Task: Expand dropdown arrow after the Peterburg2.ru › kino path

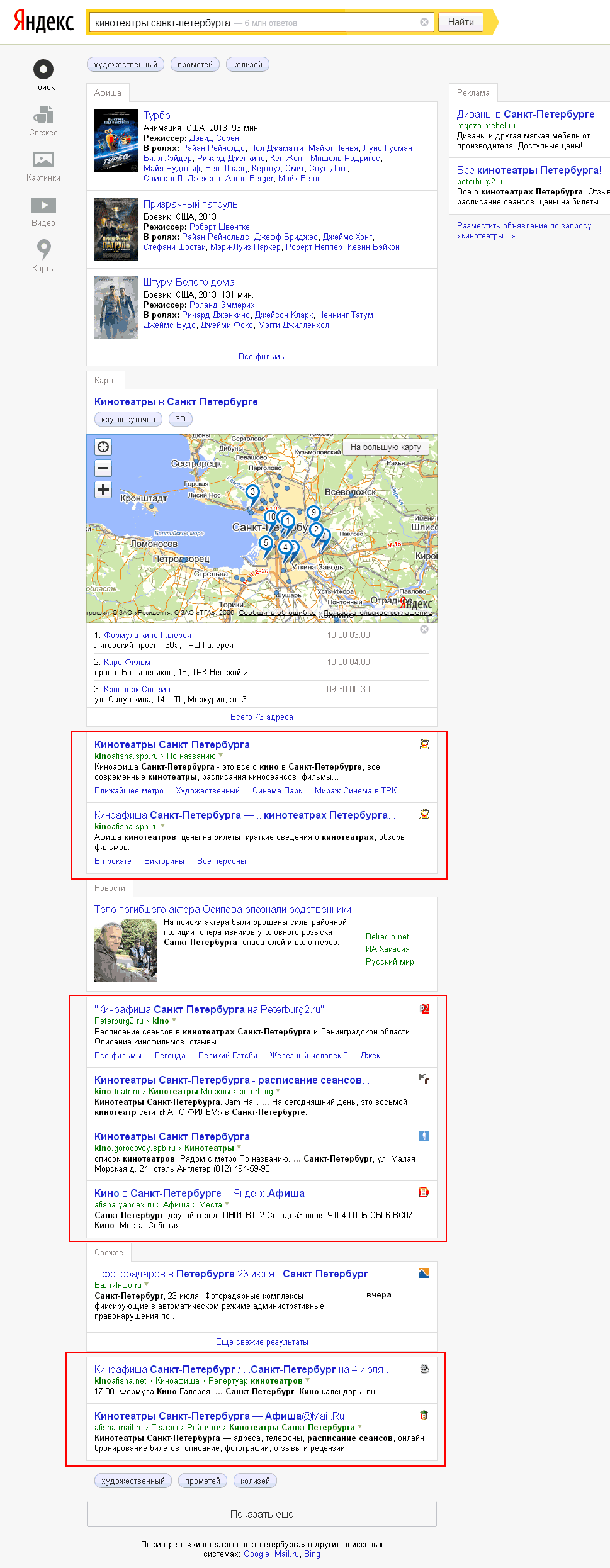Action: (x=174, y=1020)
